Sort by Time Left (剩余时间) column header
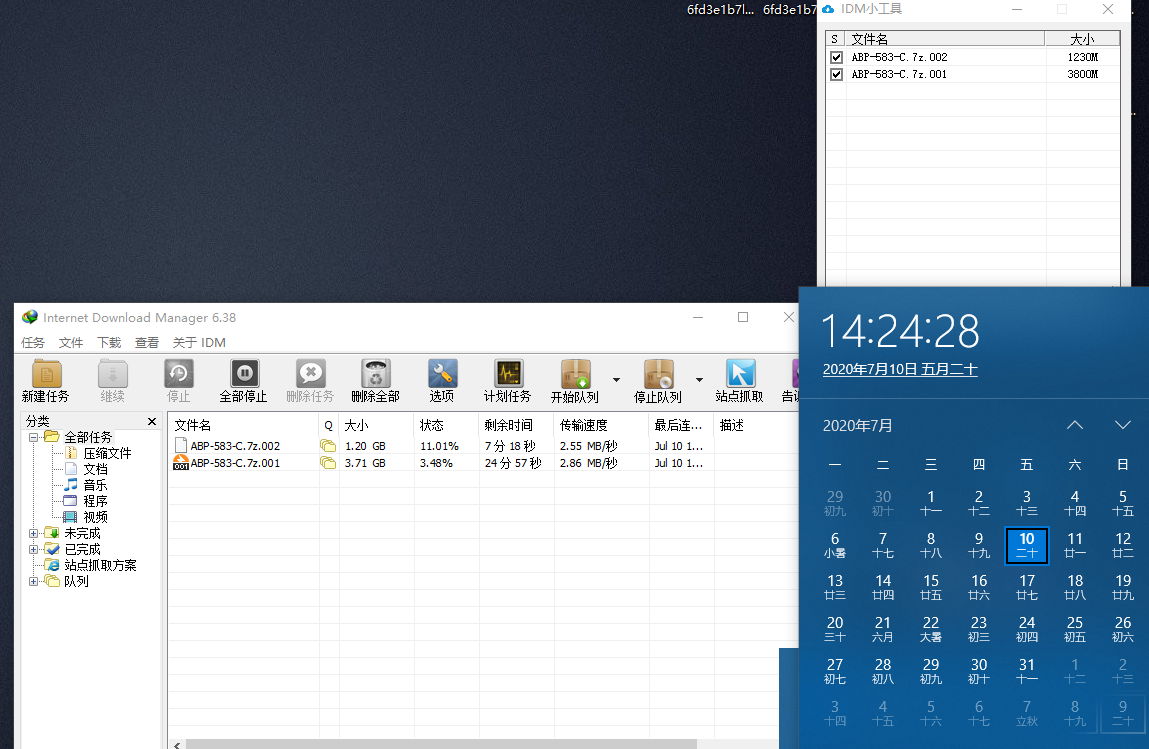The image size is (1149, 749). pyautogui.click(x=517, y=425)
